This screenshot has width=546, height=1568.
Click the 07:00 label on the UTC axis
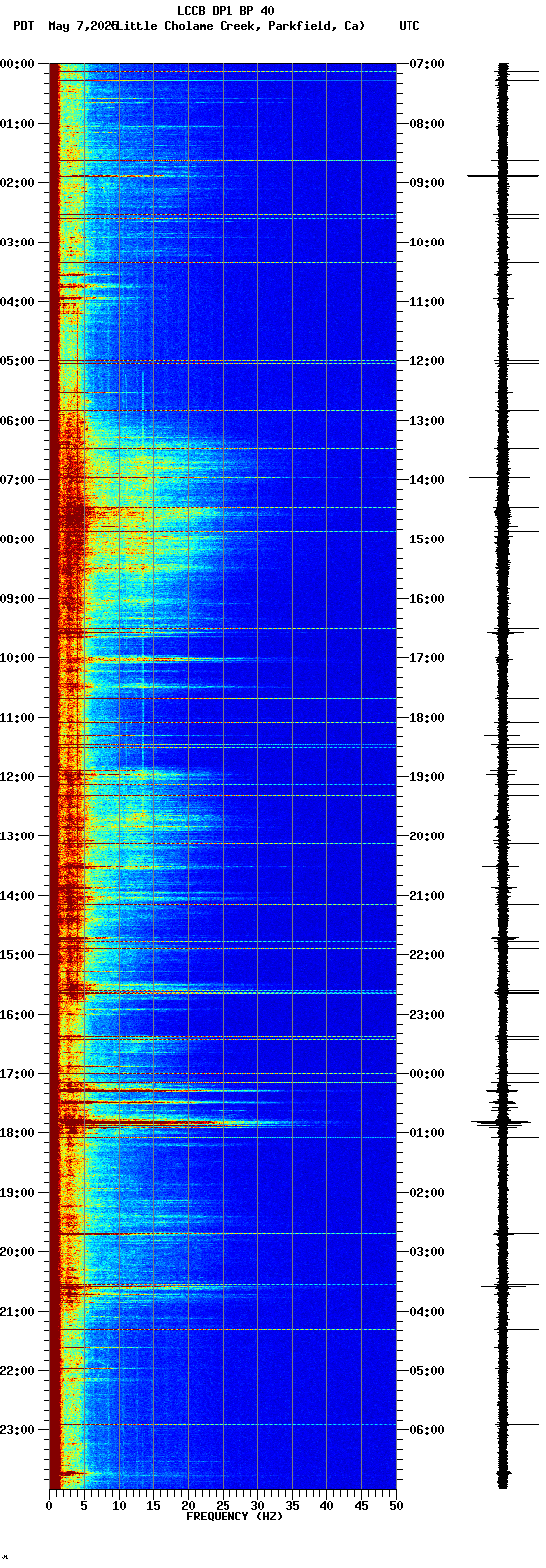[x=426, y=64]
